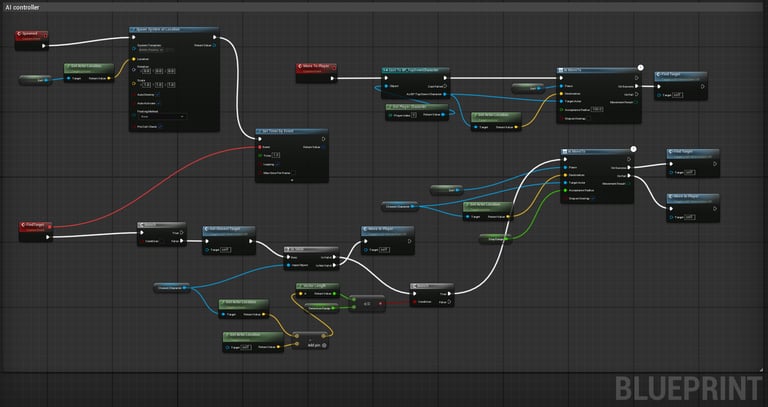Select the Is Valid macro node
This screenshot has height=407, width=768.
click(x=312, y=258)
